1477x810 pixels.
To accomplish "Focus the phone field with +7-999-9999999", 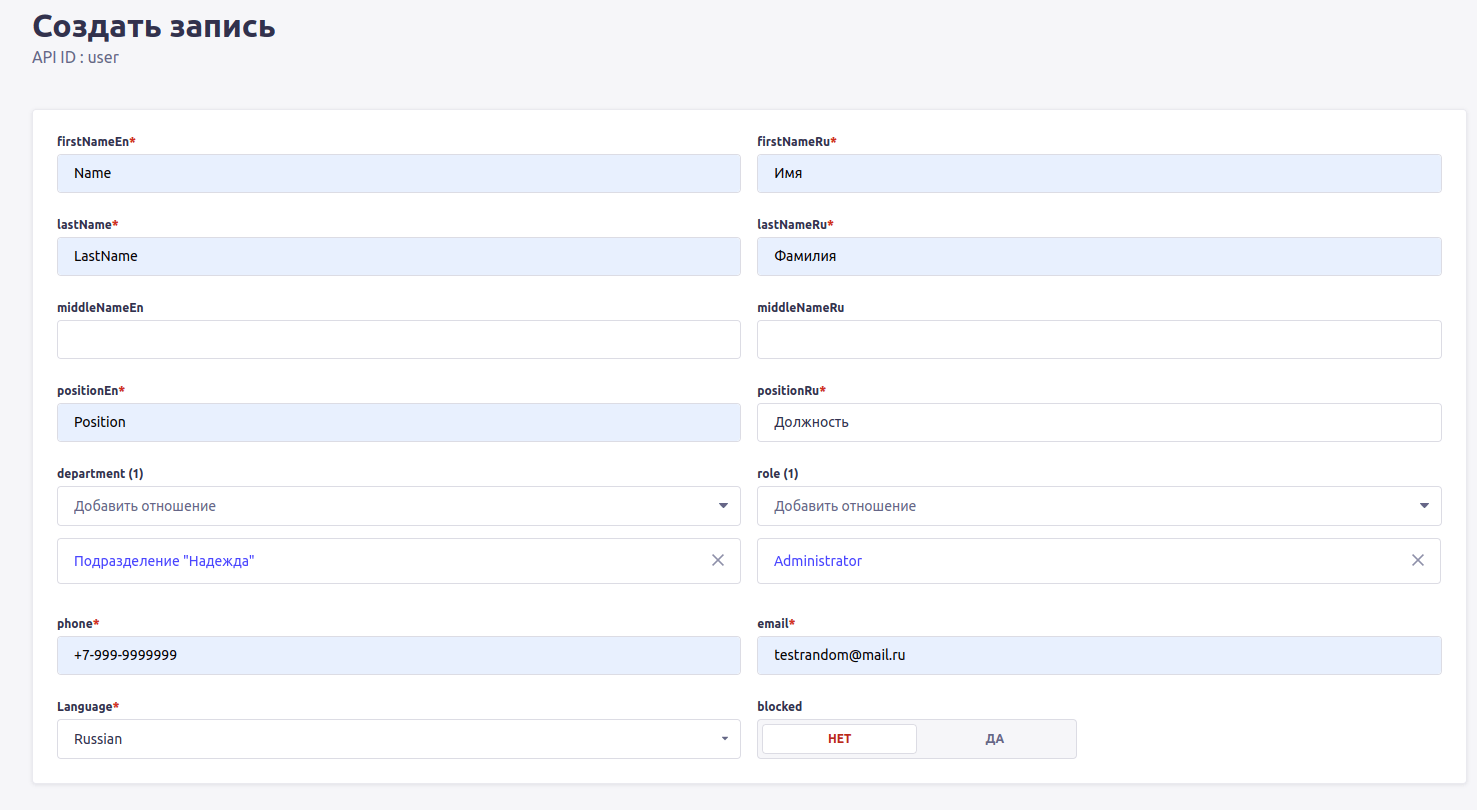I will pyautogui.click(x=398, y=655).
